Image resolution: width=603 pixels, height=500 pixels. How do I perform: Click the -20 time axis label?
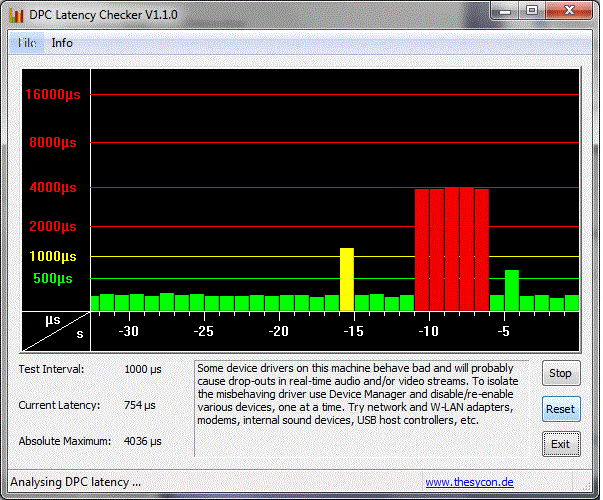(278, 331)
